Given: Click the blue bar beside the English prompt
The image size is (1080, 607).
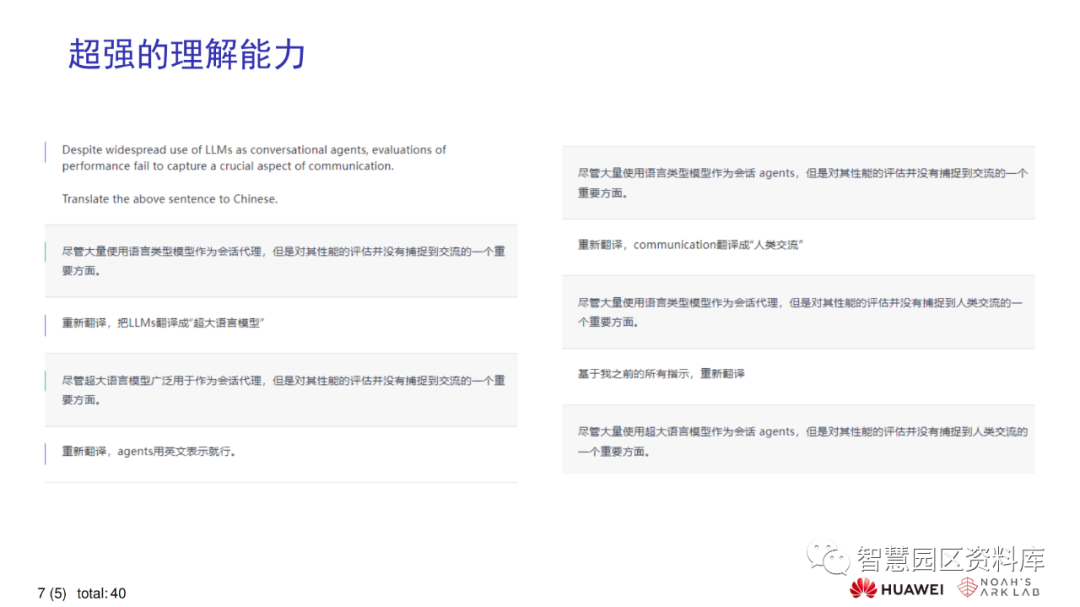Looking at the screenshot, I should pyautogui.click(x=44, y=152).
